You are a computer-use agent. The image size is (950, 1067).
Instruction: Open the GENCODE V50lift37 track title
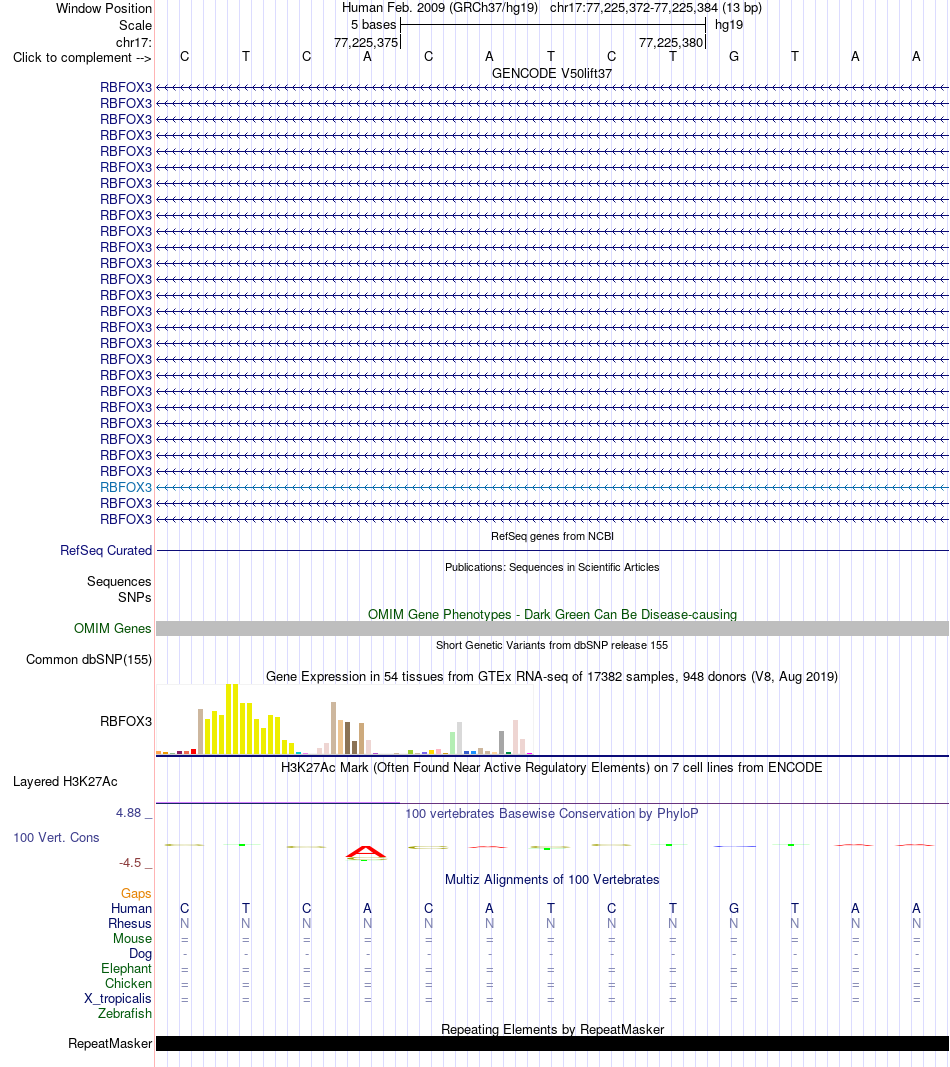coord(552,73)
